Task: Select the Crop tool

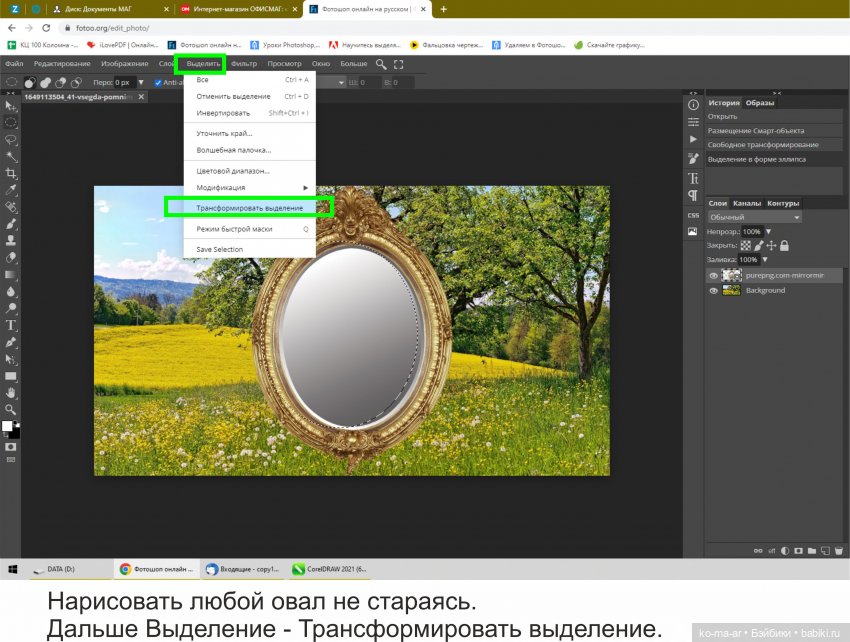Action: click(11, 173)
